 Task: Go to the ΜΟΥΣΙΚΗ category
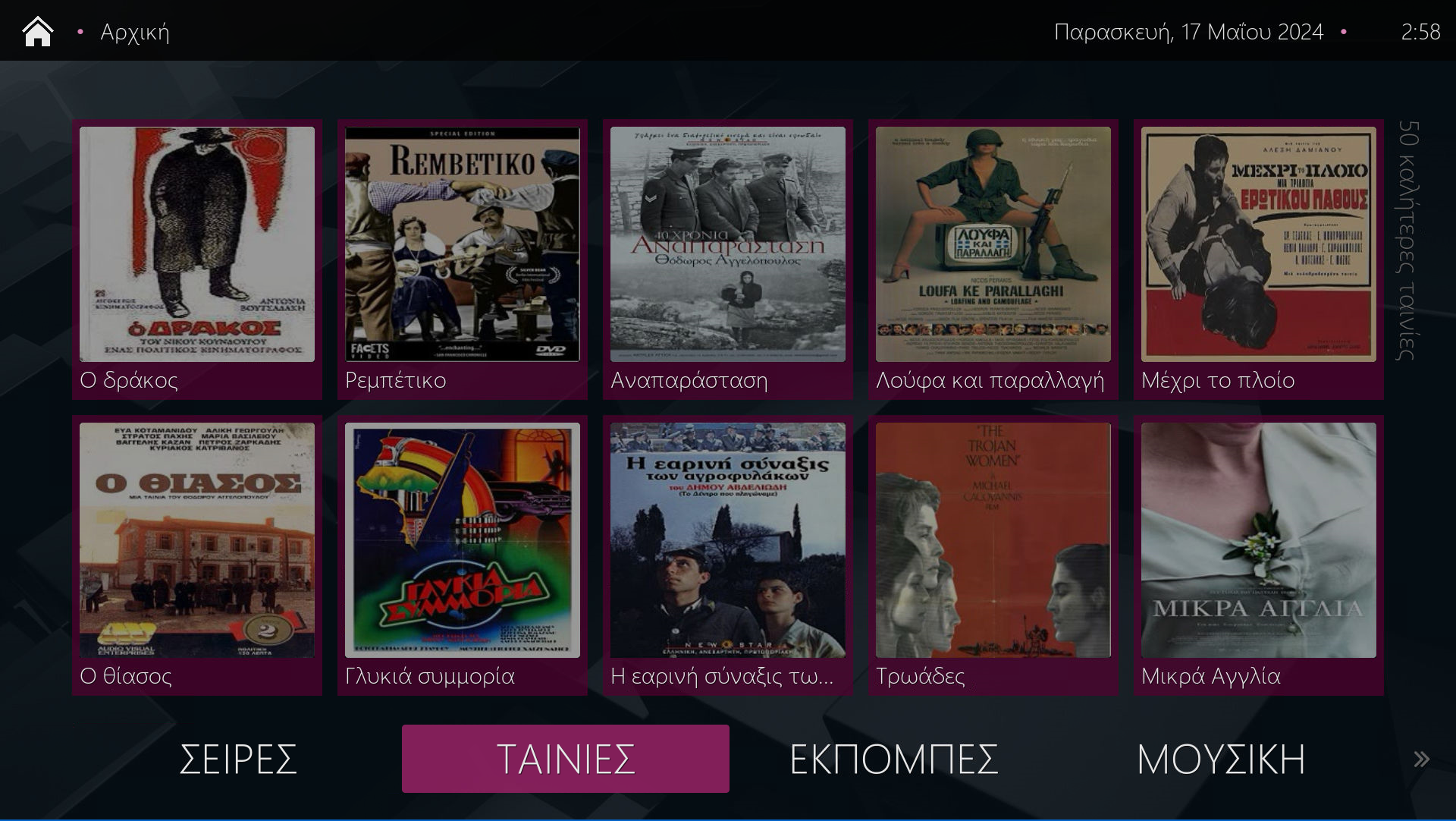pyautogui.click(x=1221, y=759)
